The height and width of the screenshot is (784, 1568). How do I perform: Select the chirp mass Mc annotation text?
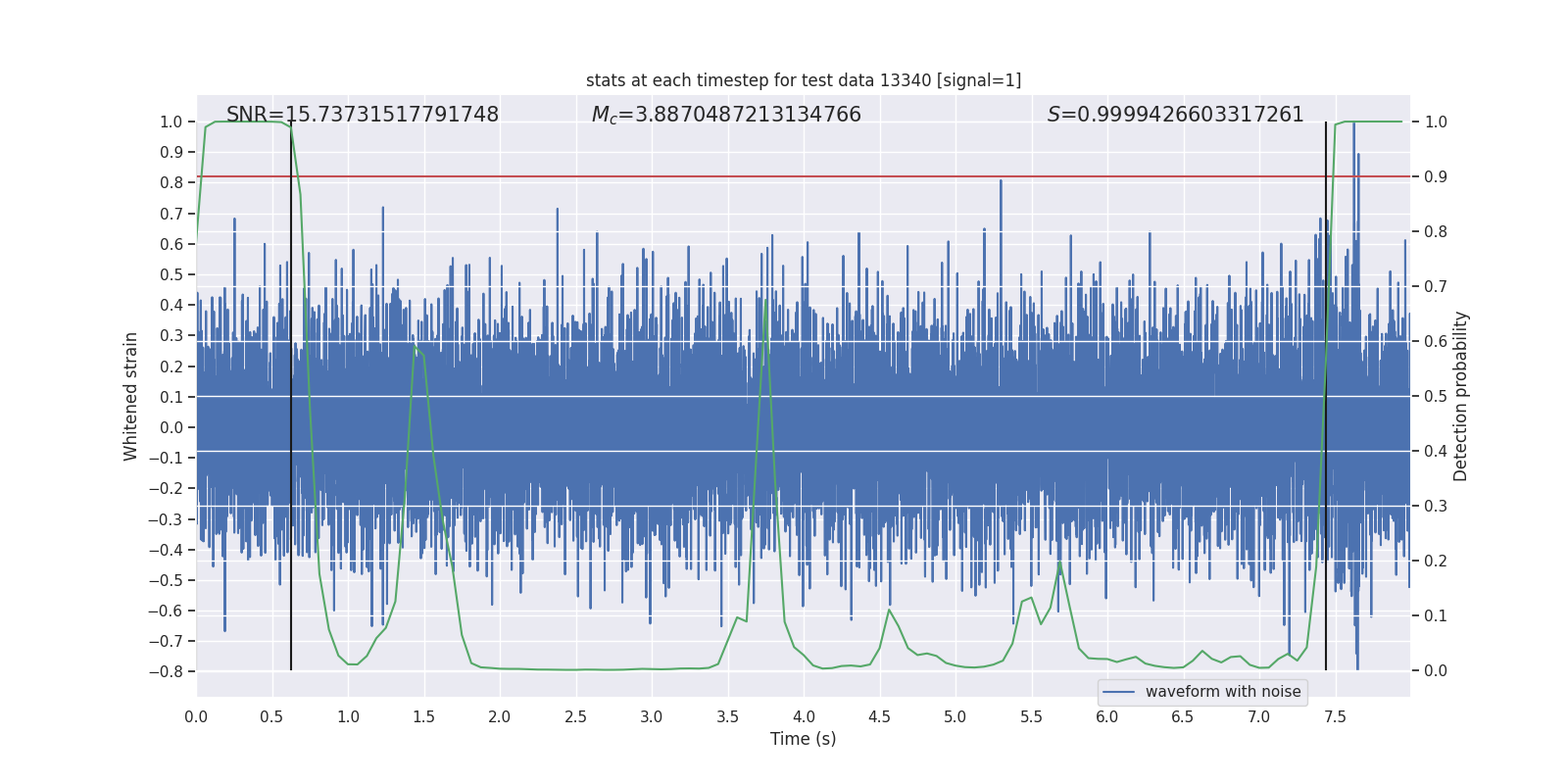[x=725, y=115]
